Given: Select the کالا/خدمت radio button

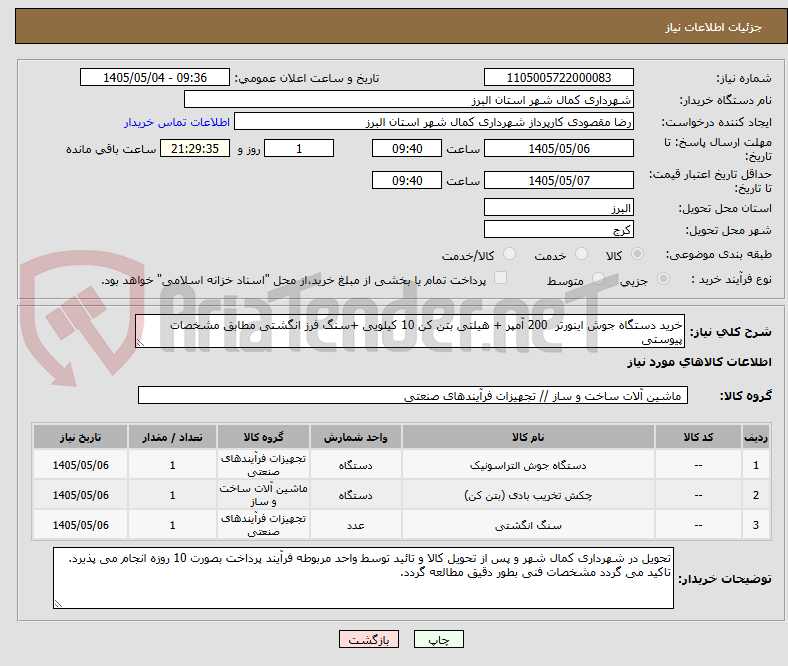Looking at the screenshot, I should (510, 254).
